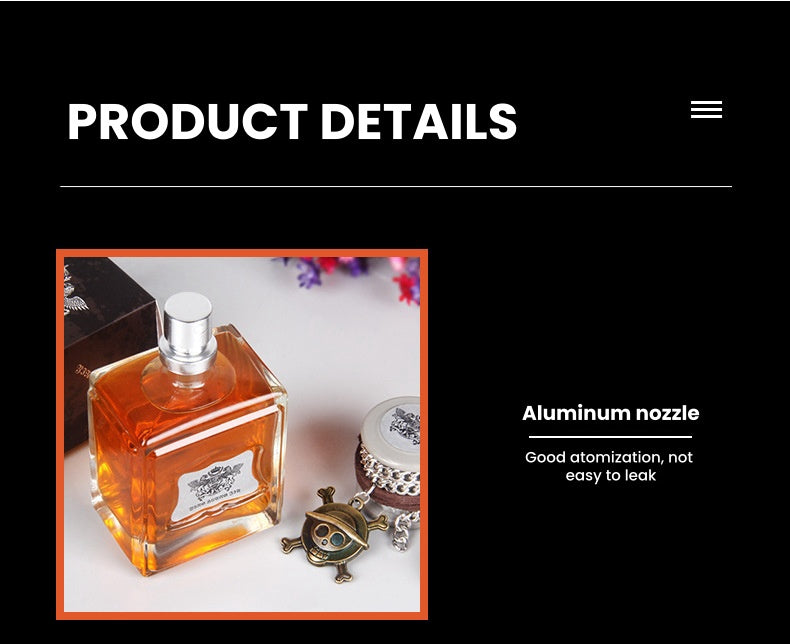The width and height of the screenshot is (790, 644).
Task: Click the silver chain around the jar
Action: [389, 472]
